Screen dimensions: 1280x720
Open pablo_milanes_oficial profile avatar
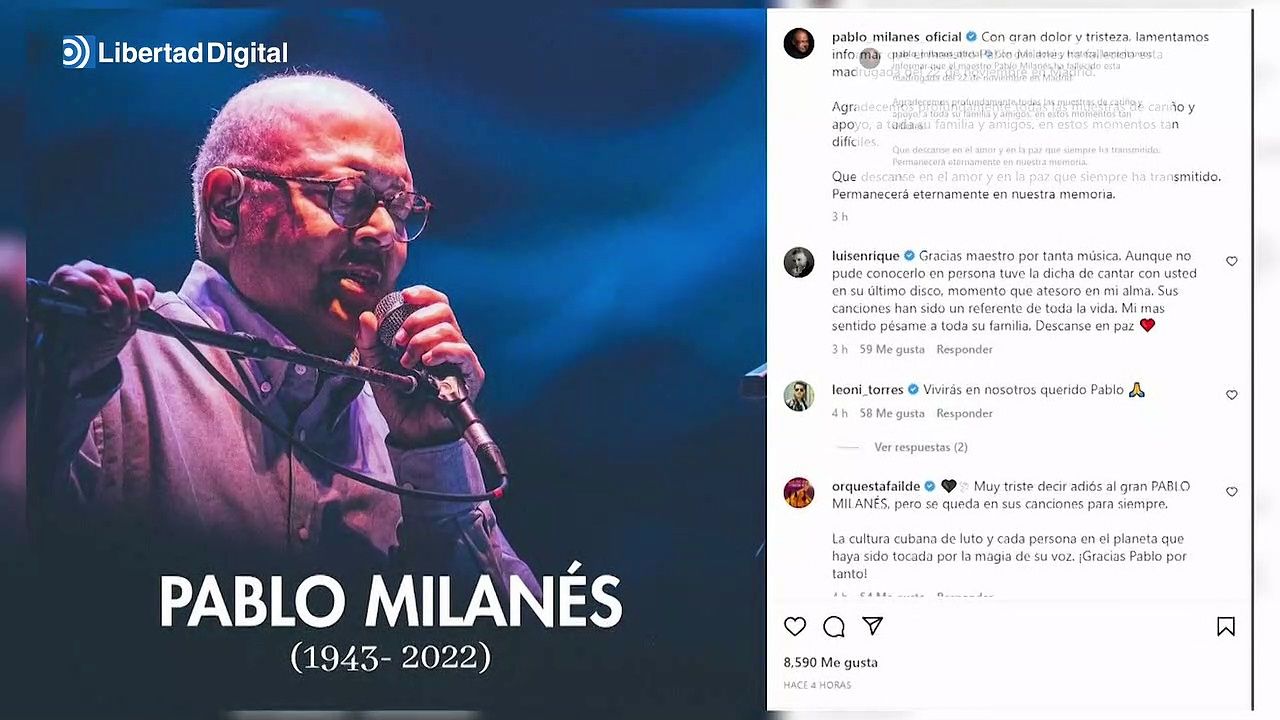click(799, 43)
